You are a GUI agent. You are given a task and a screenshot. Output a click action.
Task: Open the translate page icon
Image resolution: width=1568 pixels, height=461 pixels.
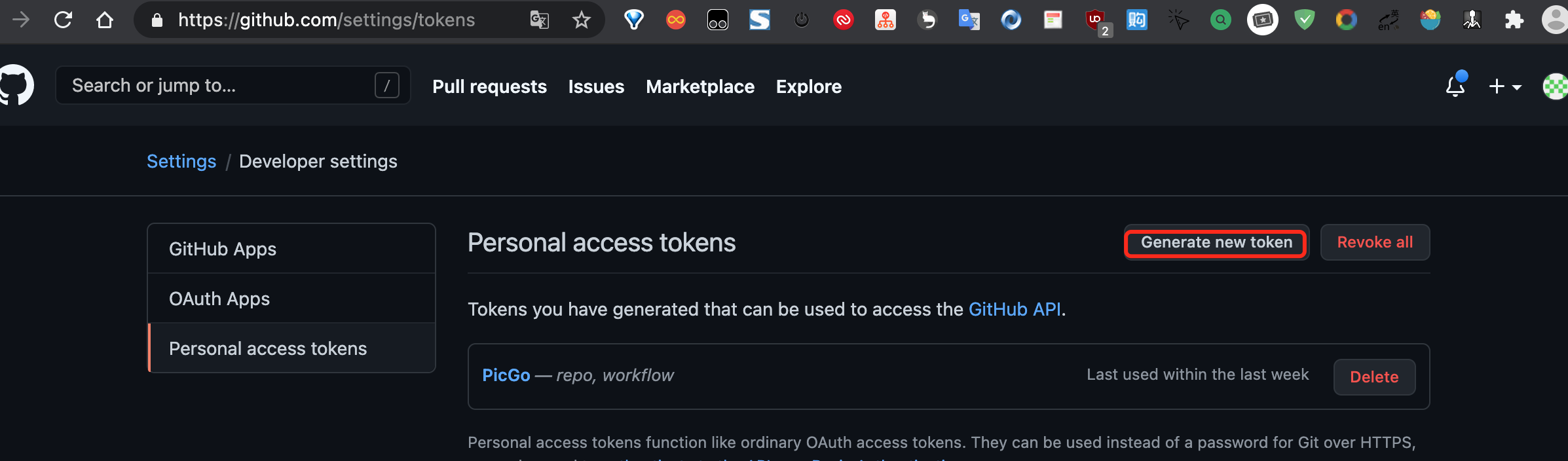(x=539, y=20)
